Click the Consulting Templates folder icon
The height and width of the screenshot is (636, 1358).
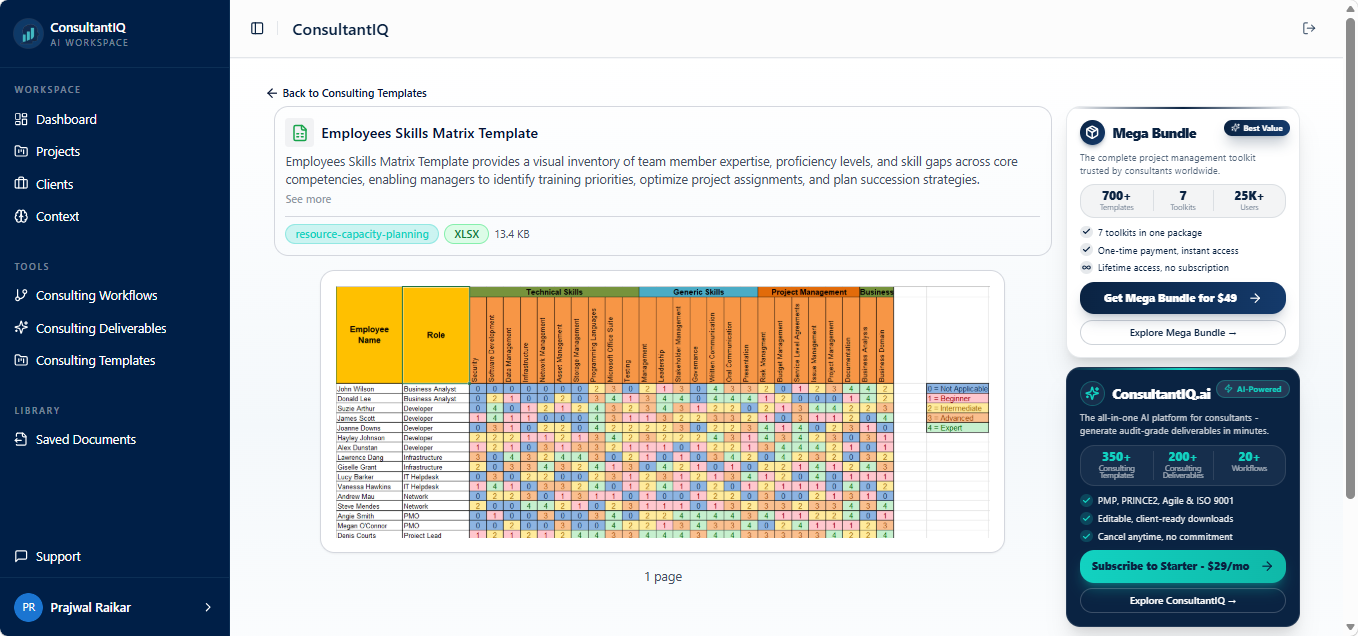[x=22, y=360]
